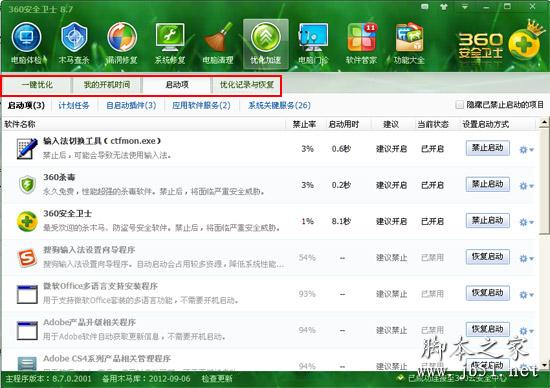This screenshot has width=550, height=388.
Task: Expand gear options for 360安全卫士 row
Action: (526, 222)
